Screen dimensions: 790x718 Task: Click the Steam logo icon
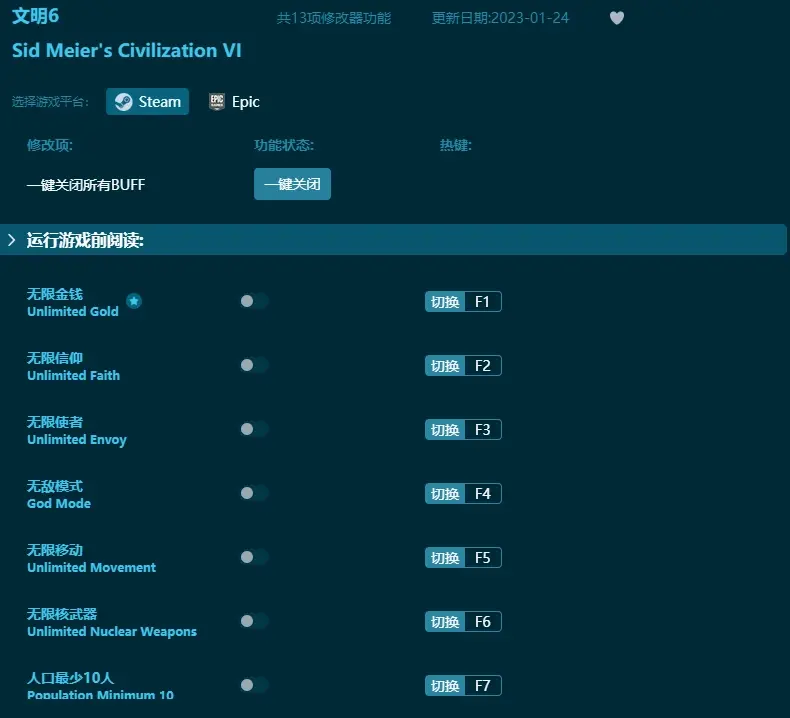click(123, 102)
